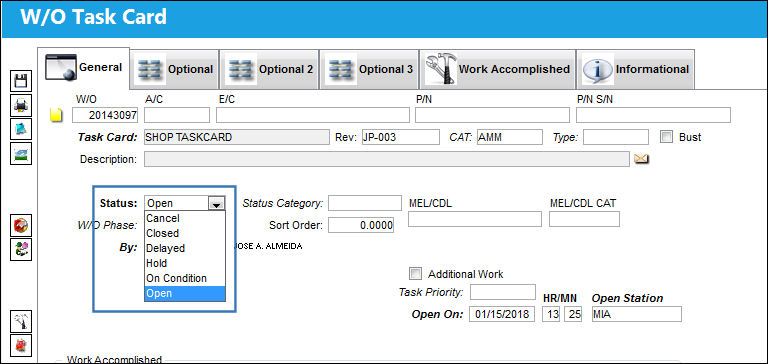Click the Status Category field
768x364 pixels.
pyautogui.click(x=364, y=203)
